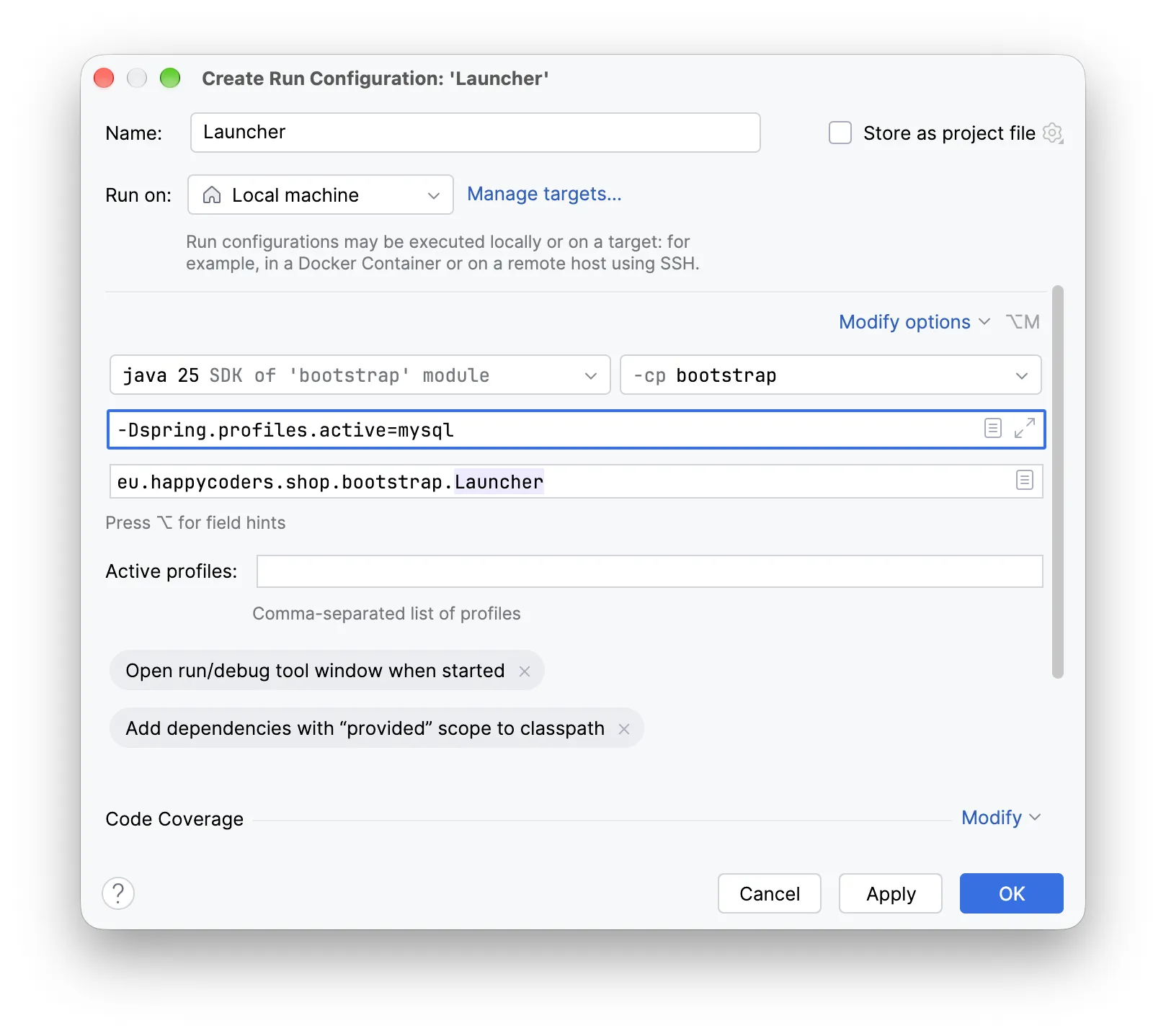1166x1036 pixels.
Task: Click the Active profiles input field
Action: click(650, 571)
